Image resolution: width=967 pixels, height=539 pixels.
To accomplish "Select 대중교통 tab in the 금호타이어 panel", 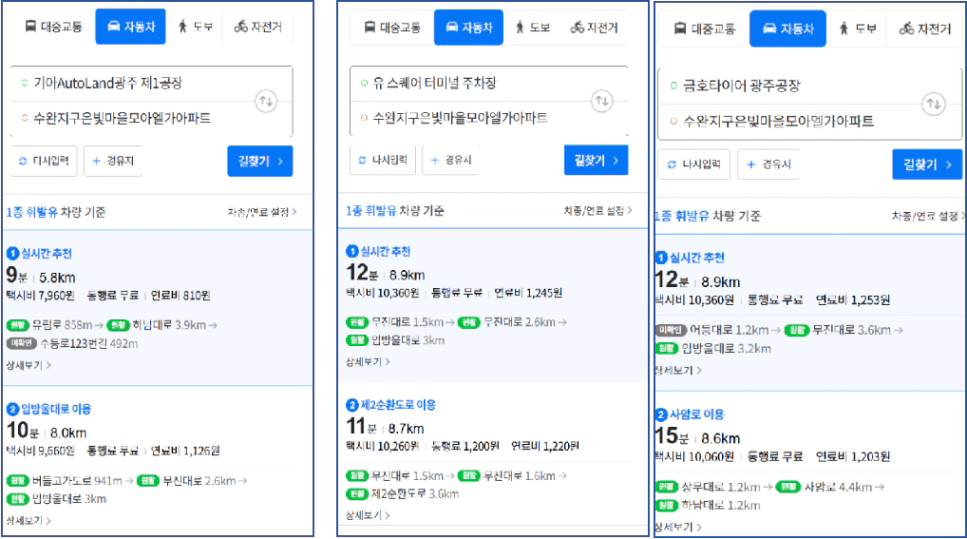I will point(704,29).
